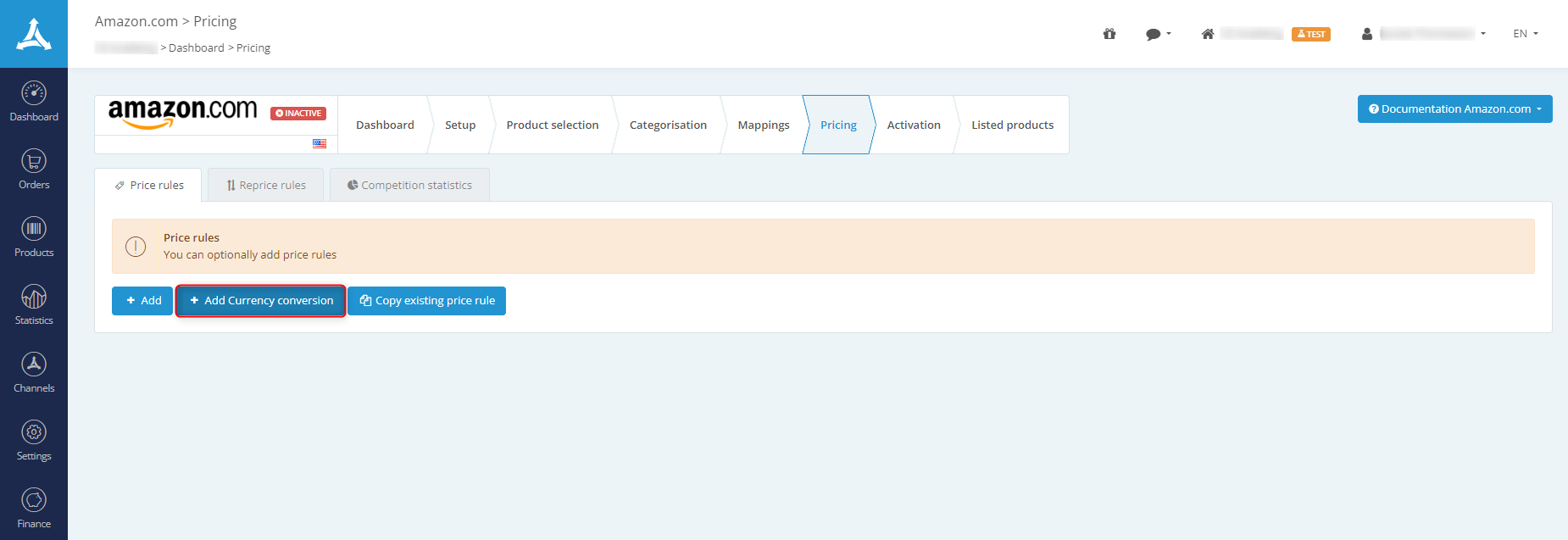Open the chat bubble menu

[1158, 34]
